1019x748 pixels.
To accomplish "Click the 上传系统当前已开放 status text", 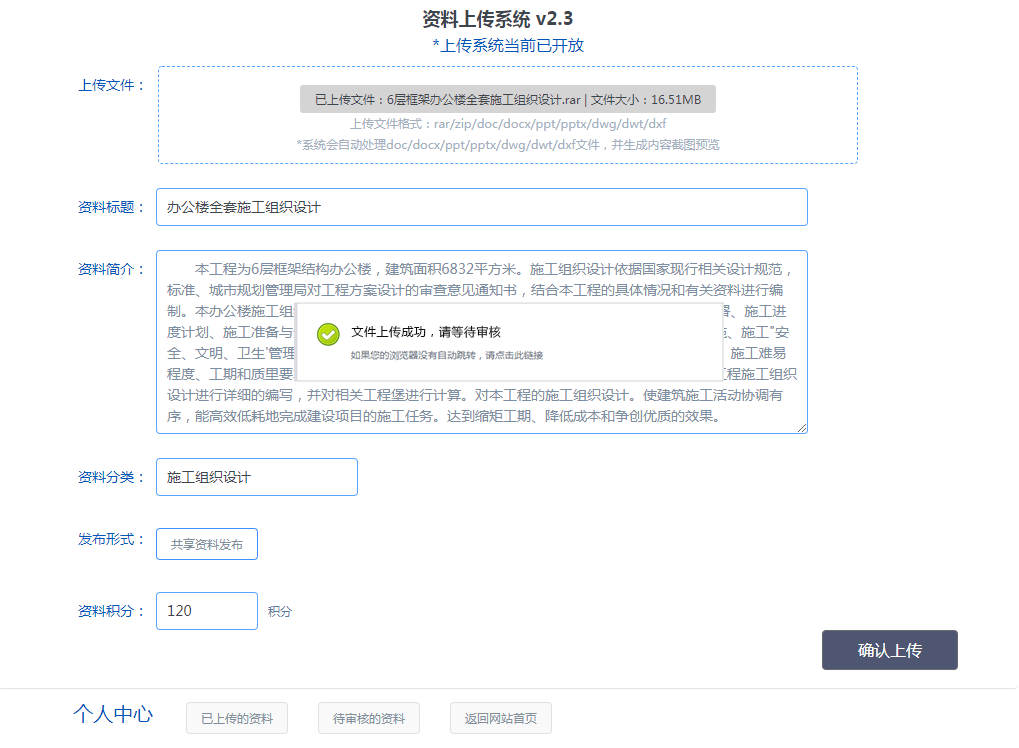I will click(x=508, y=45).
